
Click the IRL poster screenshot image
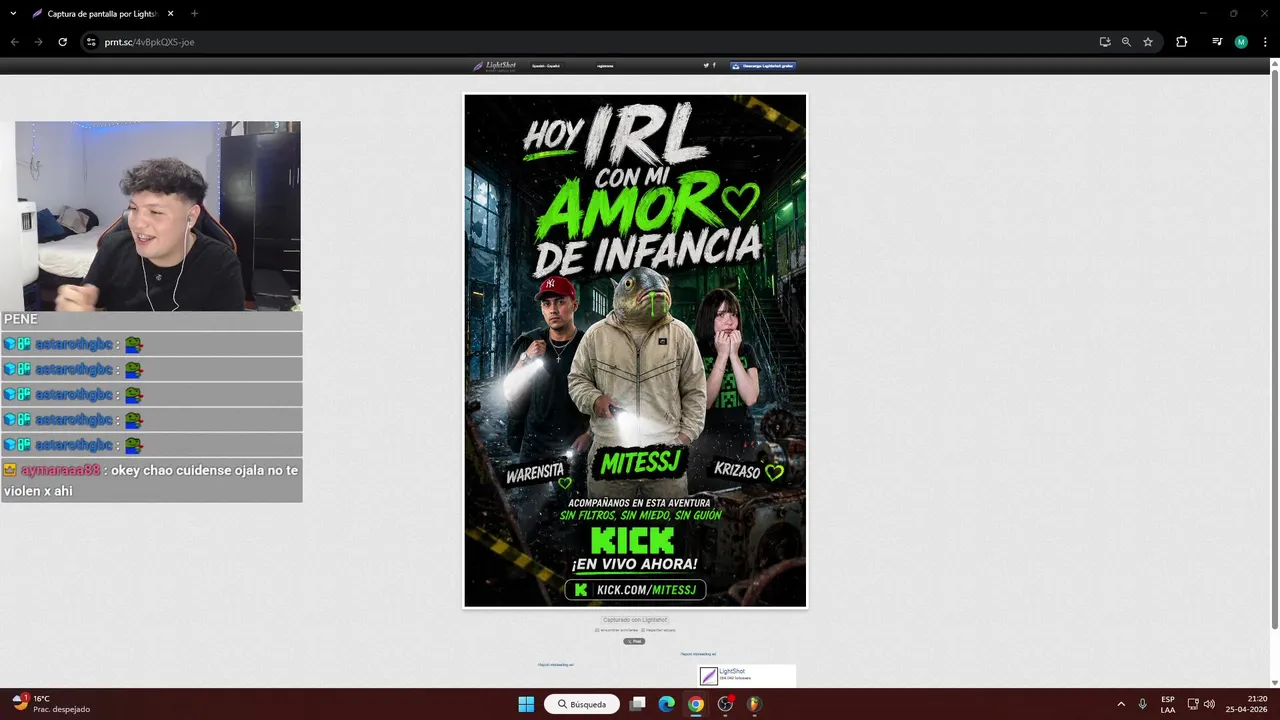click(635, 350)
